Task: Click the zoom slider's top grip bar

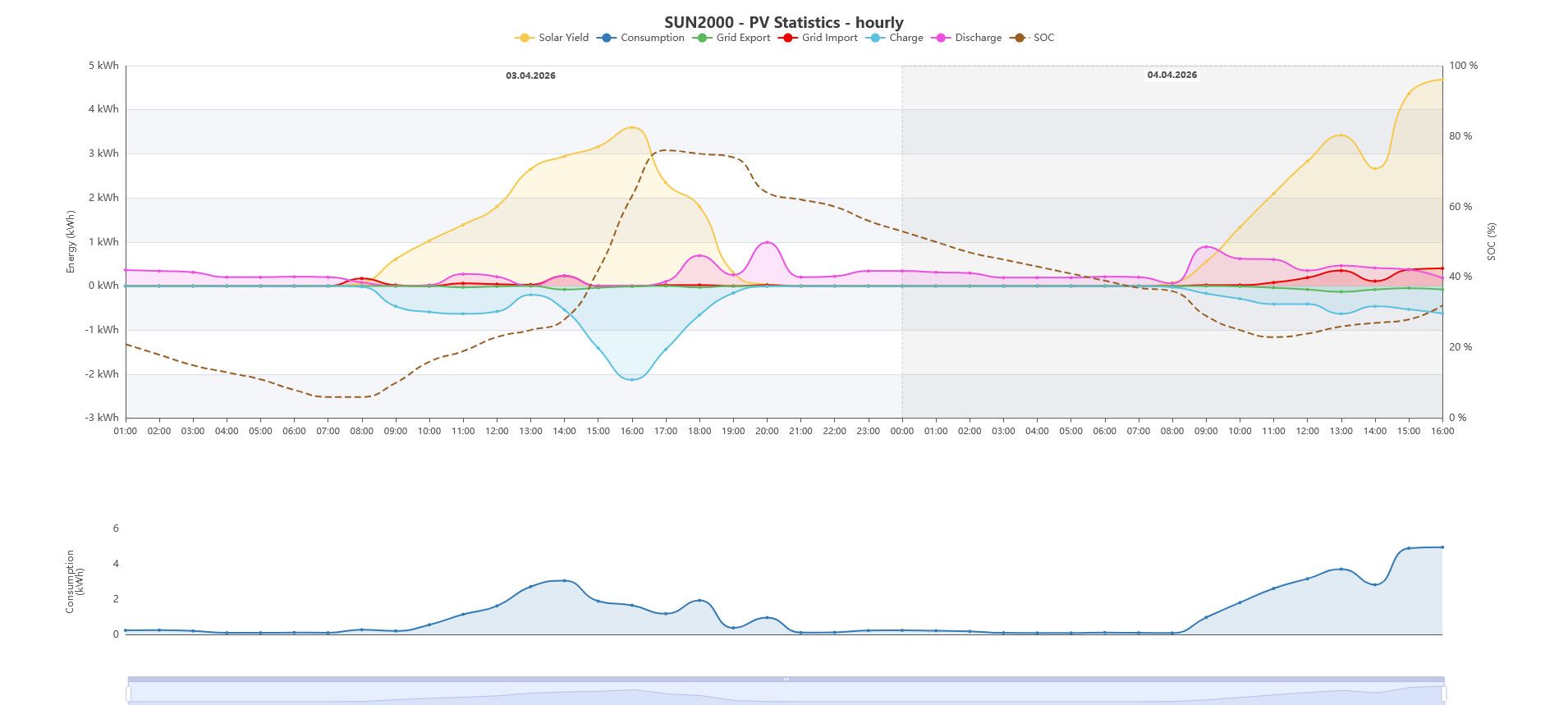Action: pos(786,679)
